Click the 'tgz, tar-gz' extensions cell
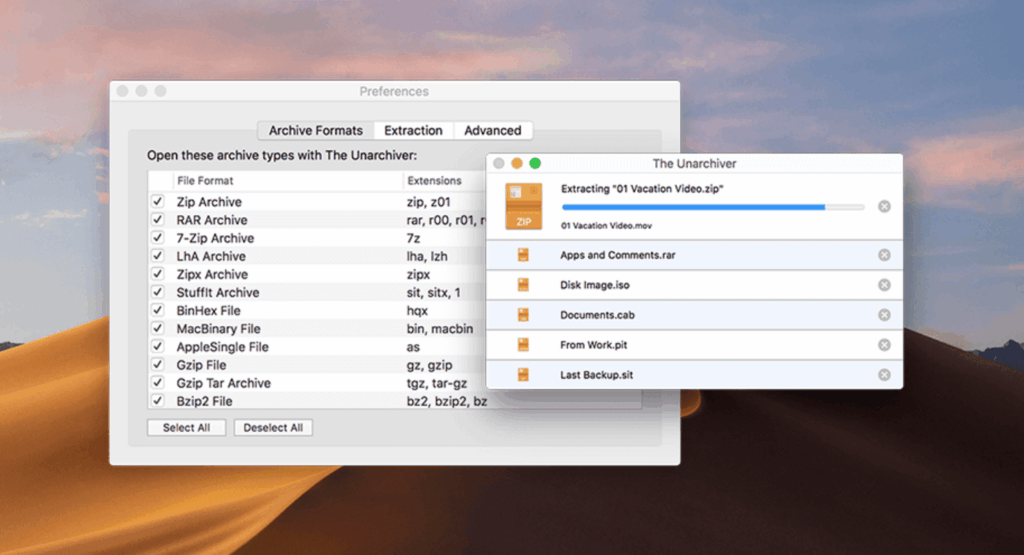The height and width of the screenshot is (555, 1024). point(436,383)
